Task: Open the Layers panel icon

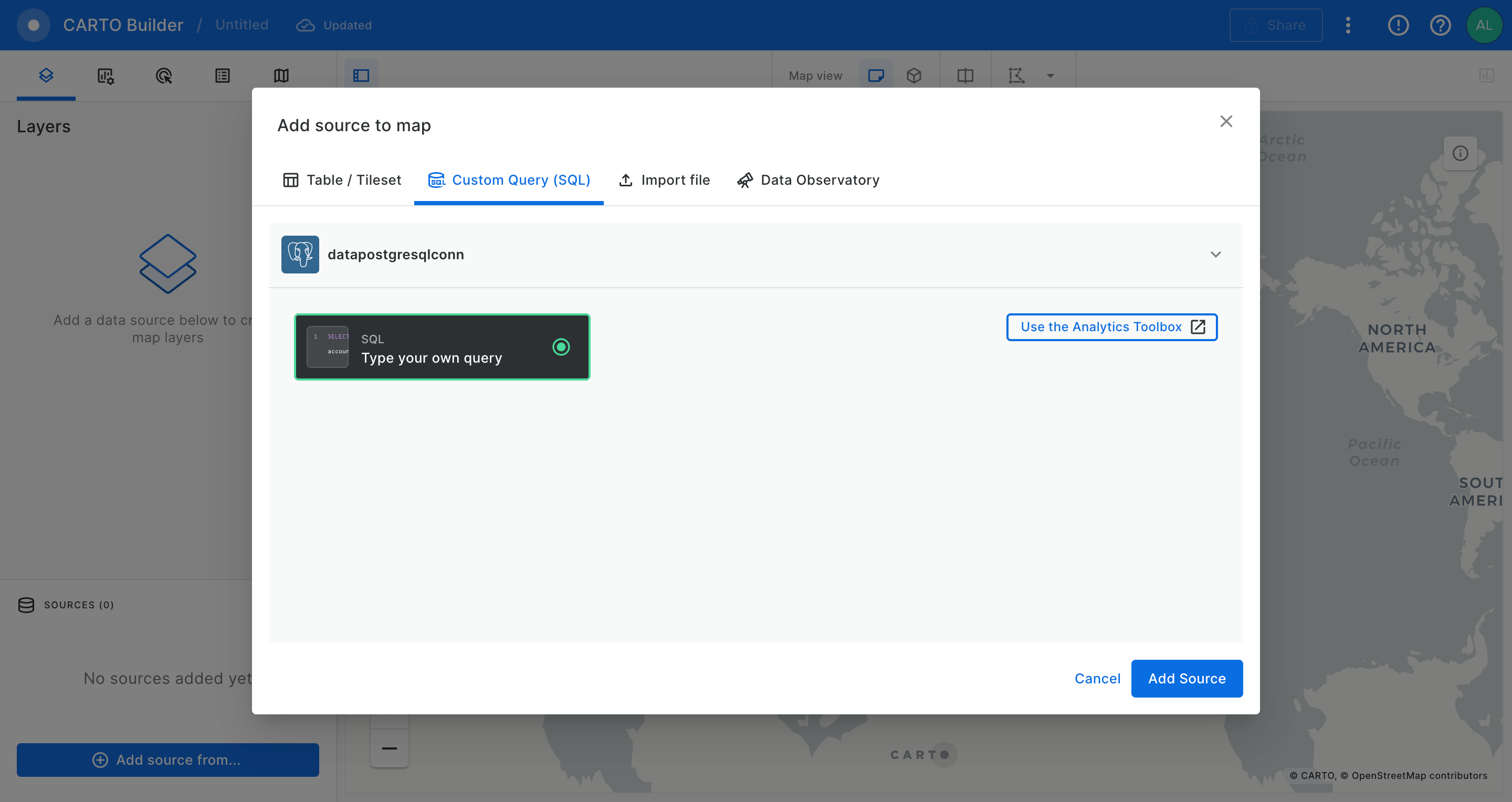Action: 46,75
